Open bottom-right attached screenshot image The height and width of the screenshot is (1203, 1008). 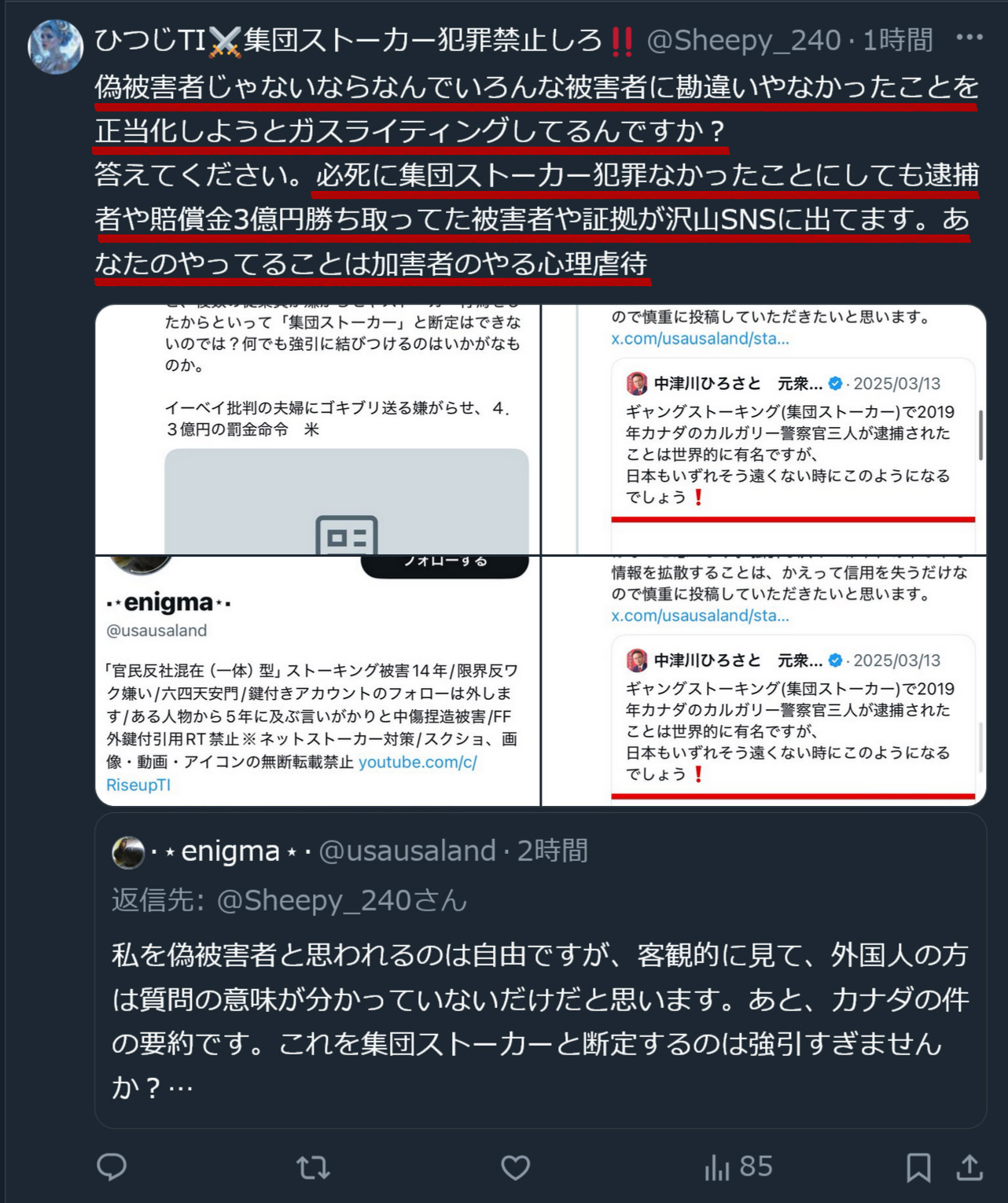coord(764,681)
